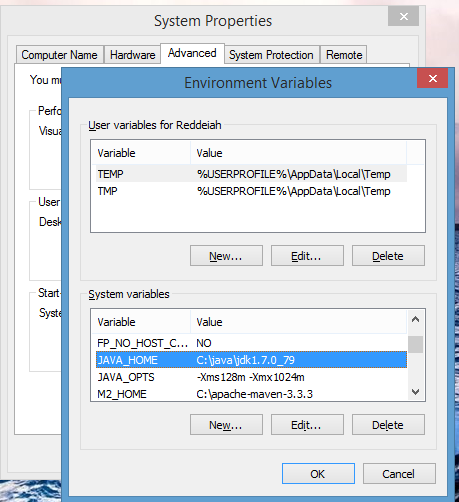
Task: Click Value column header in system variables
Action: (x=298, y=322)
